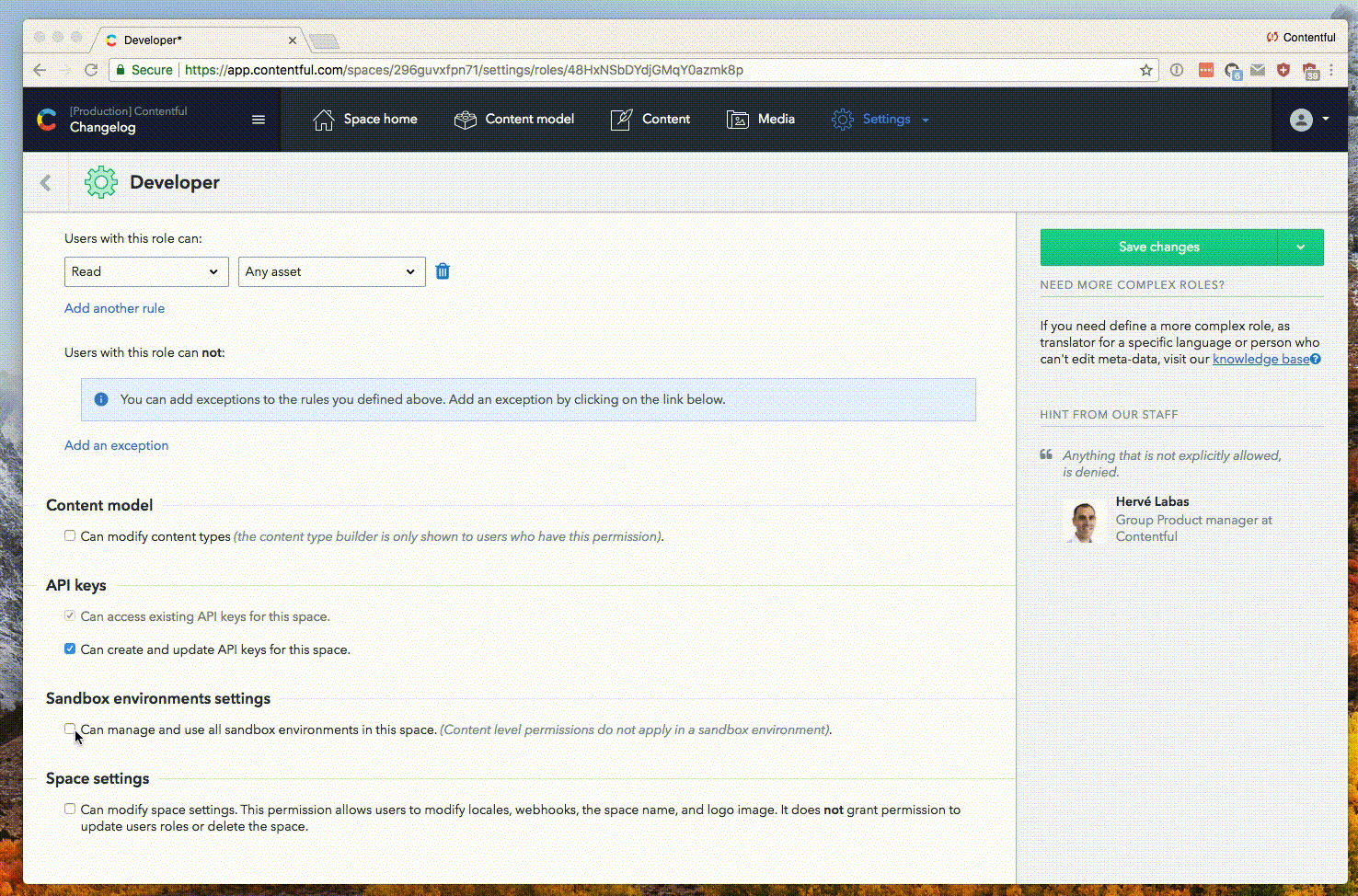Open the Any asset dropdown
1358x896 pixels.
click(x=332, y=271)
